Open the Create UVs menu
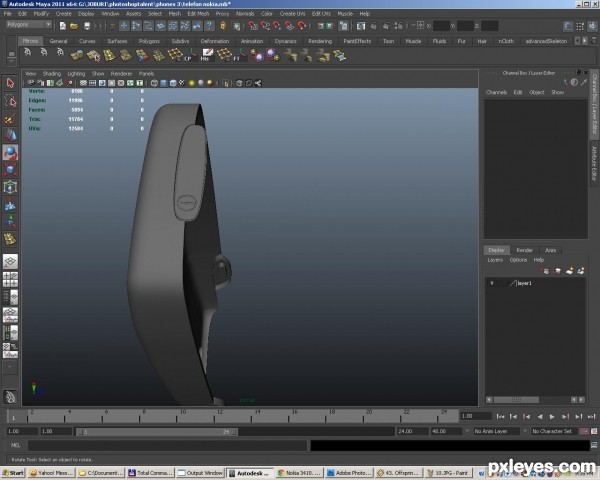This screenshot has height=480, width=600. tap(292, 14)
